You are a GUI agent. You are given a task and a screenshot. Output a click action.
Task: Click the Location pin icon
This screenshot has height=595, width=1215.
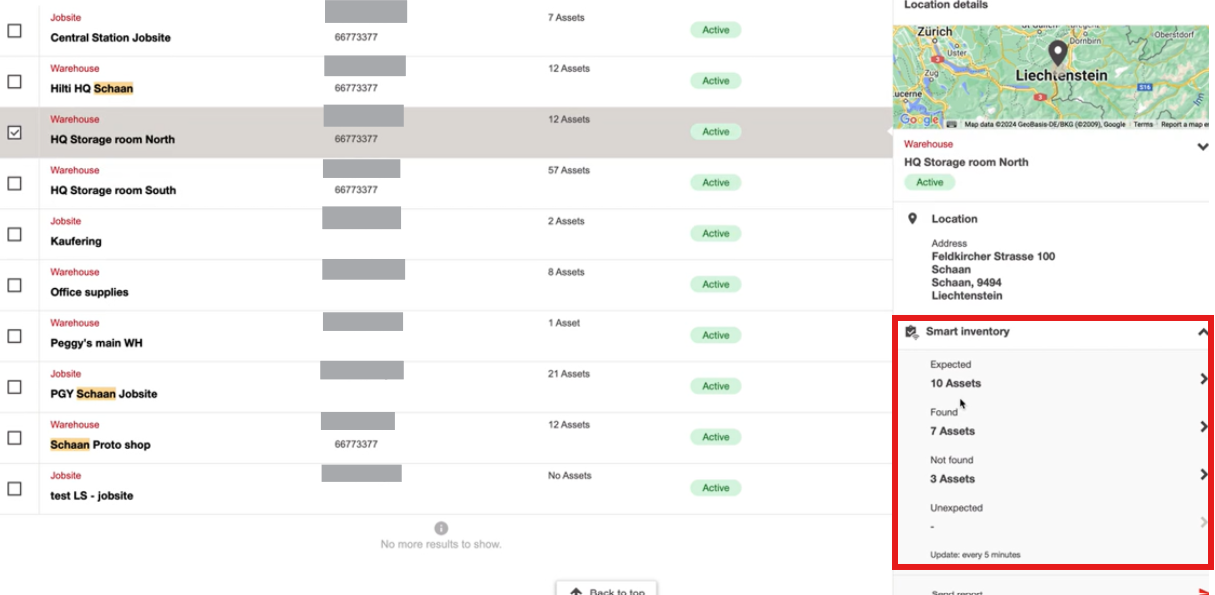coord(912,218)
